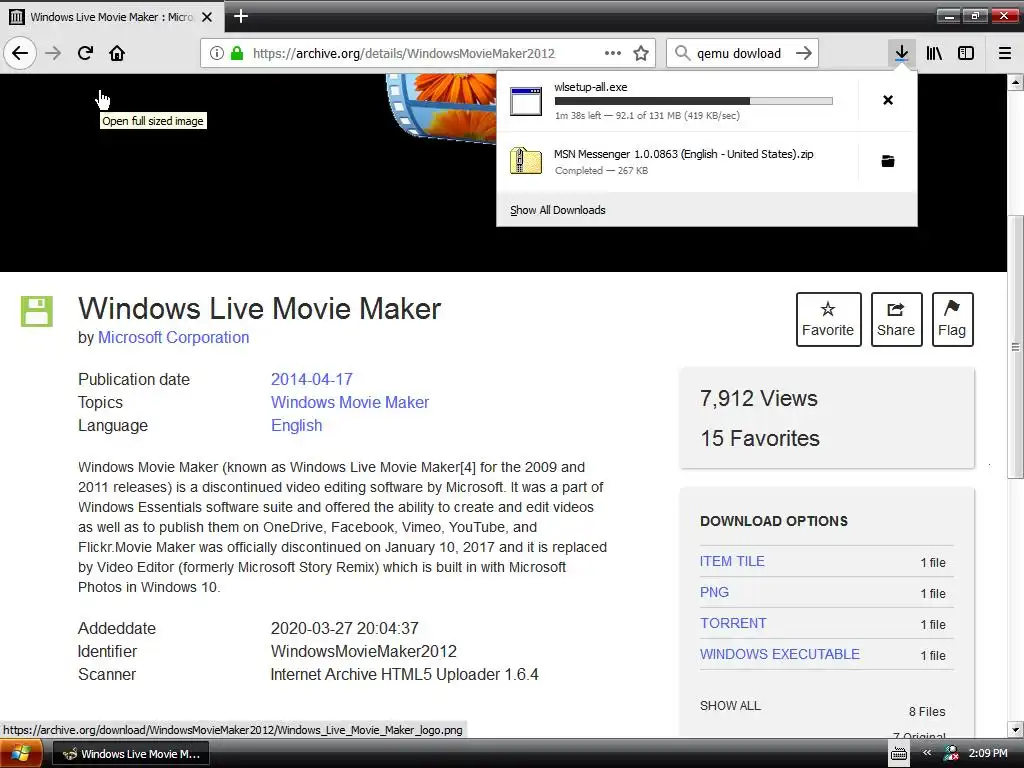Click the green padlock security icon
Viewport: 1024px width, 768px height.
coord(237,53)
